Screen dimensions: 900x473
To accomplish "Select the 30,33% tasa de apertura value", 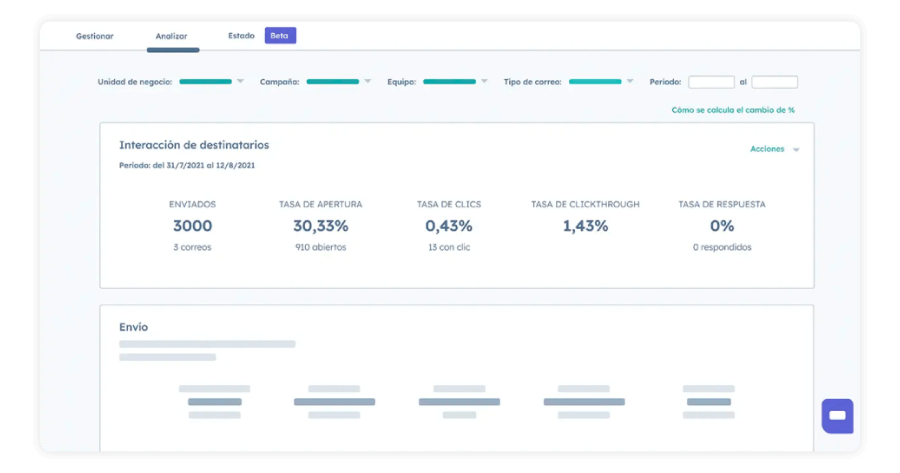I will tap(321, 226).
